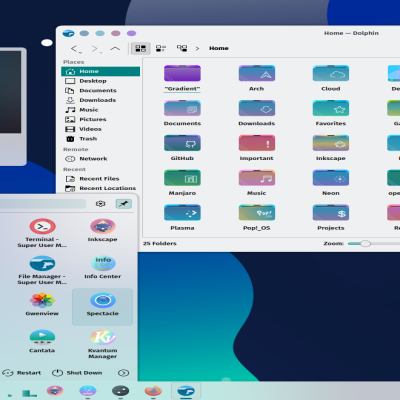
Task: Click the Dolphin icon in the taskbar
Action: [x=186, y=390]
